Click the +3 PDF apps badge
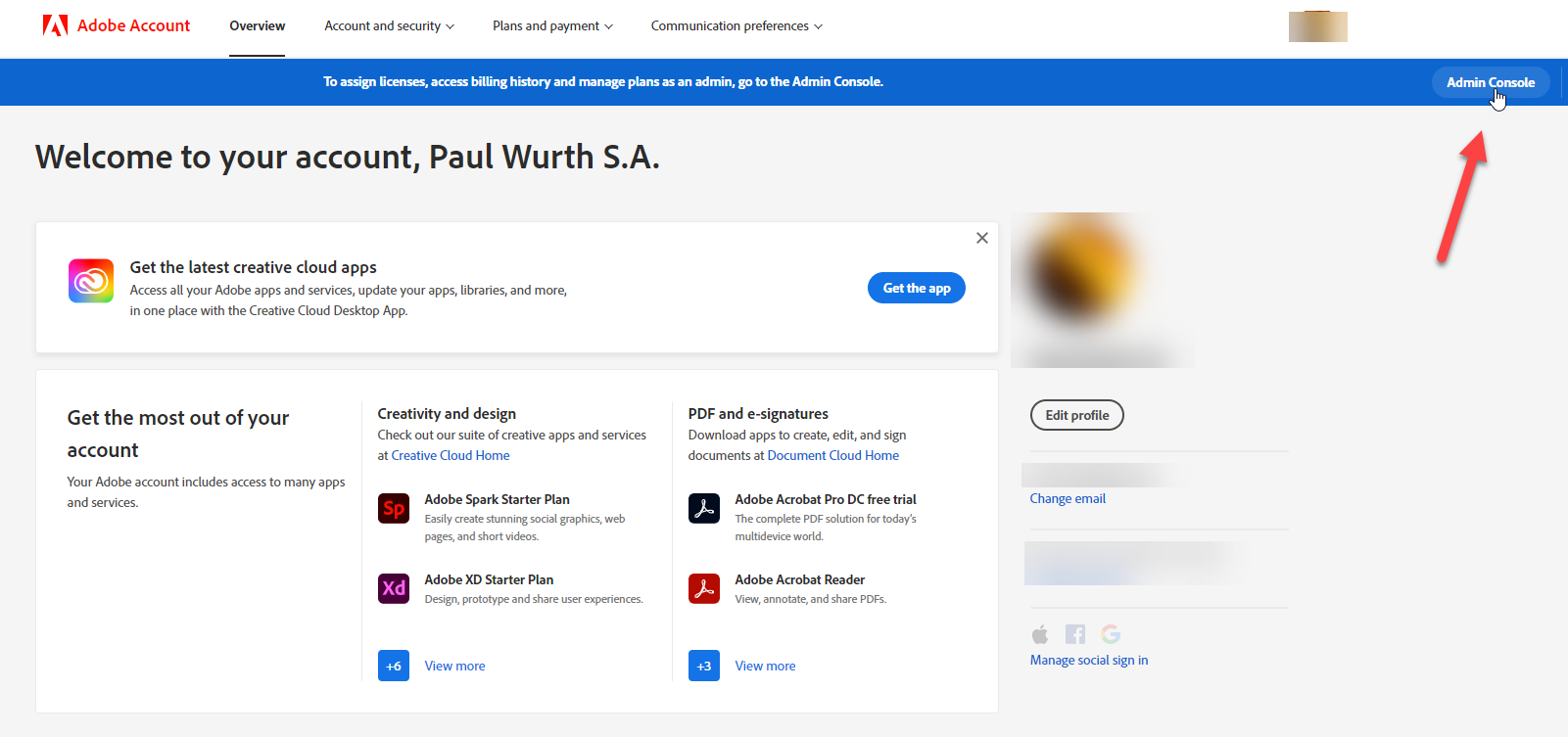This screenshot has width=1568, height=737. pos(704,666)
